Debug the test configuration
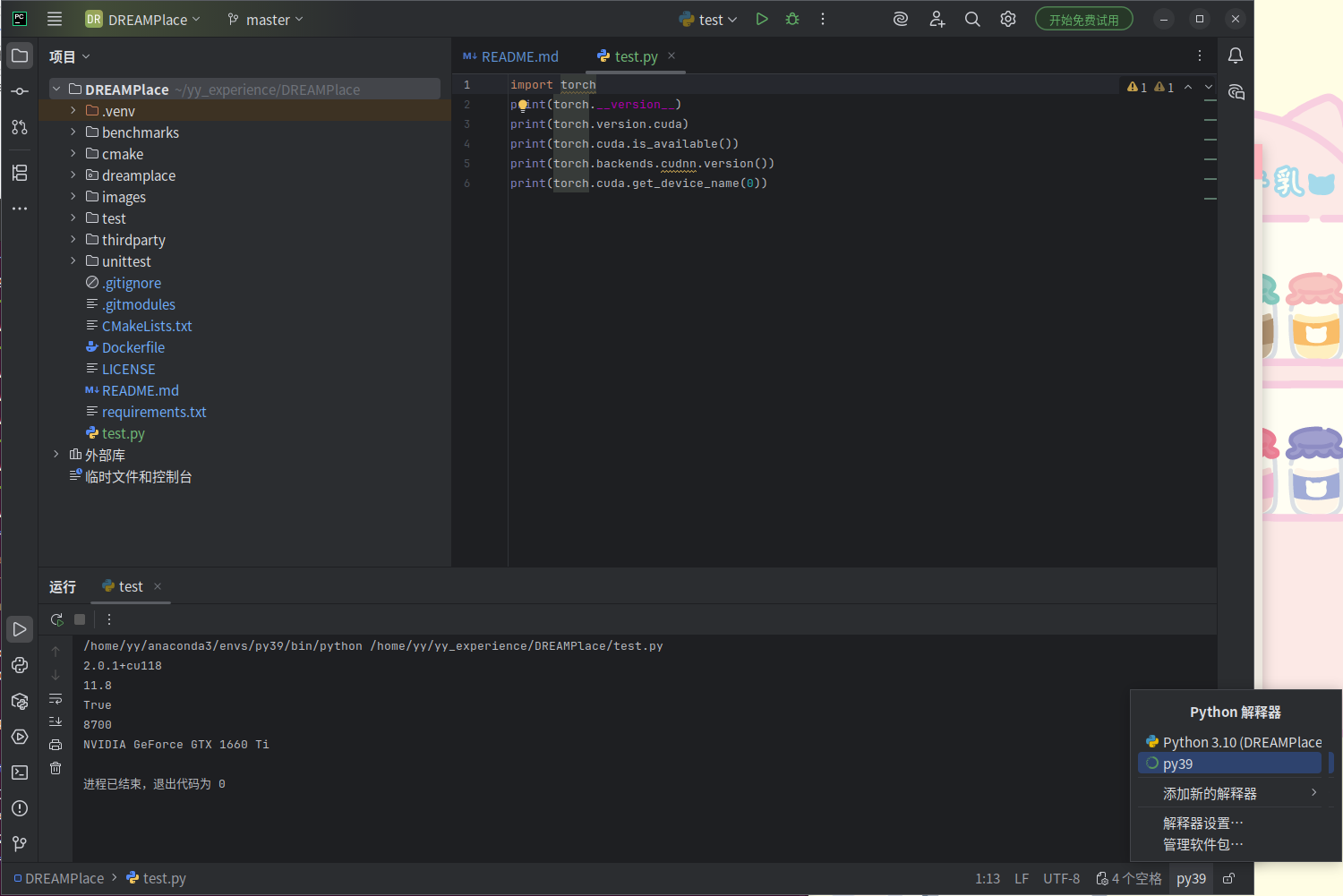The width and height of the screenshot is (1343, 896). pos(792,19)
